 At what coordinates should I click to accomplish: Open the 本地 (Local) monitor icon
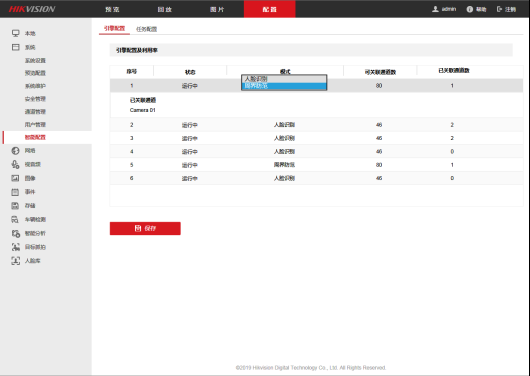click(16, 33)
